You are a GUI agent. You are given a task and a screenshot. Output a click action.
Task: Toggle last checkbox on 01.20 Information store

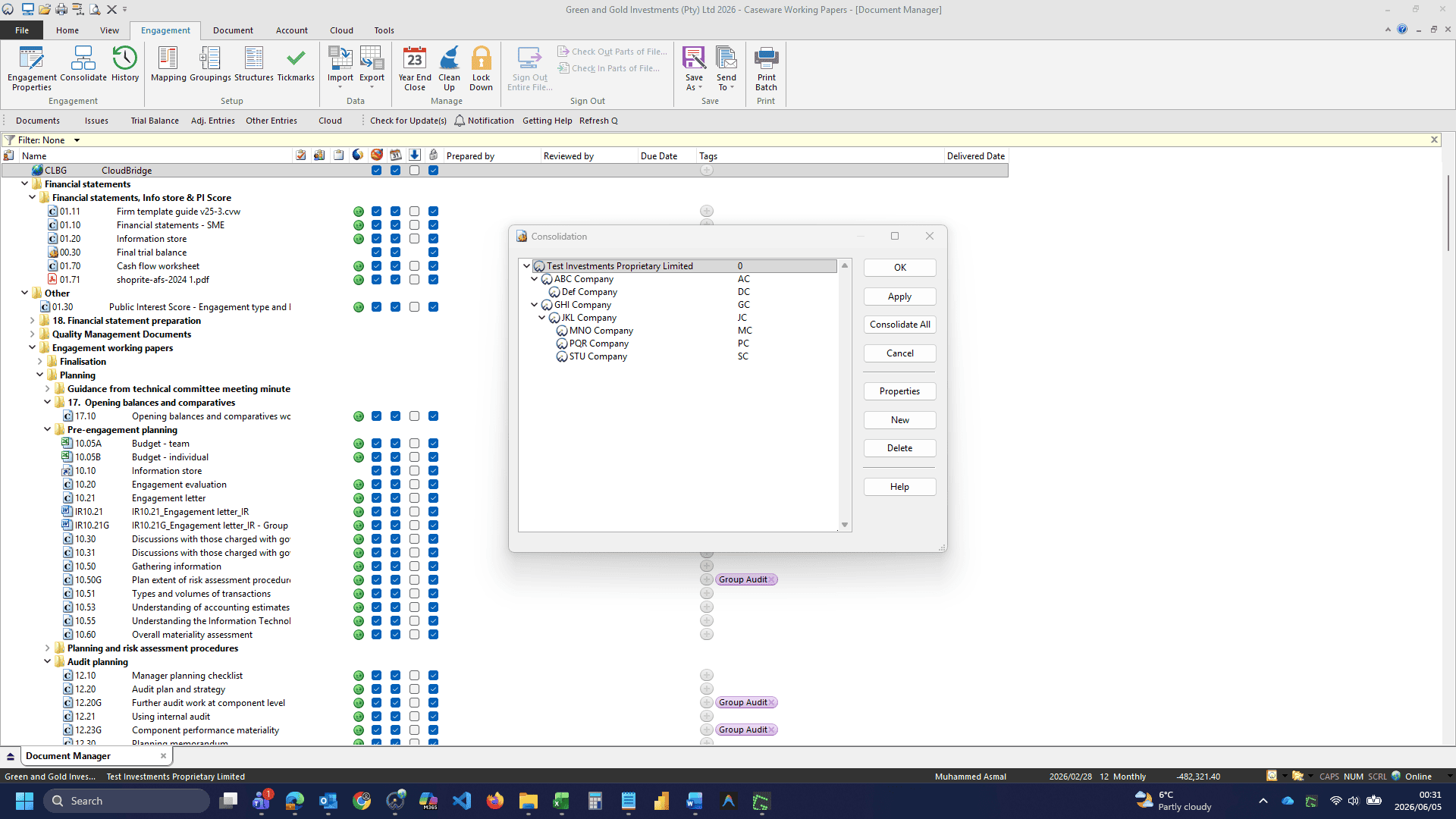coord(433,239)
